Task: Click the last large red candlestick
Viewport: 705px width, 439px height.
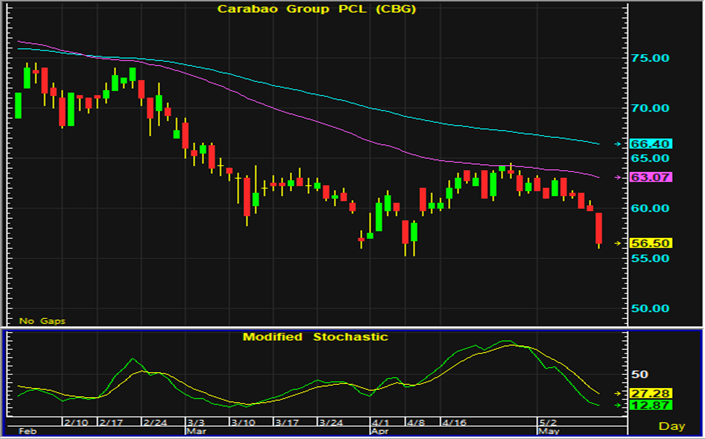Action: pyautogui.click(x=598, y=228)
